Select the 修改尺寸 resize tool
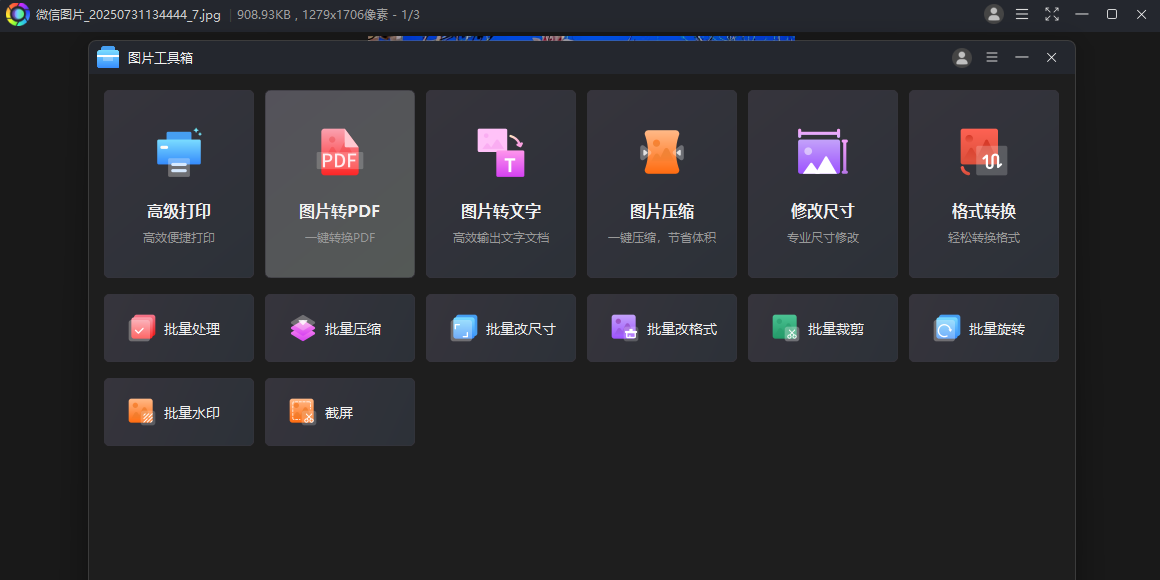This screenshot has height=580, width=1160. 822,184
